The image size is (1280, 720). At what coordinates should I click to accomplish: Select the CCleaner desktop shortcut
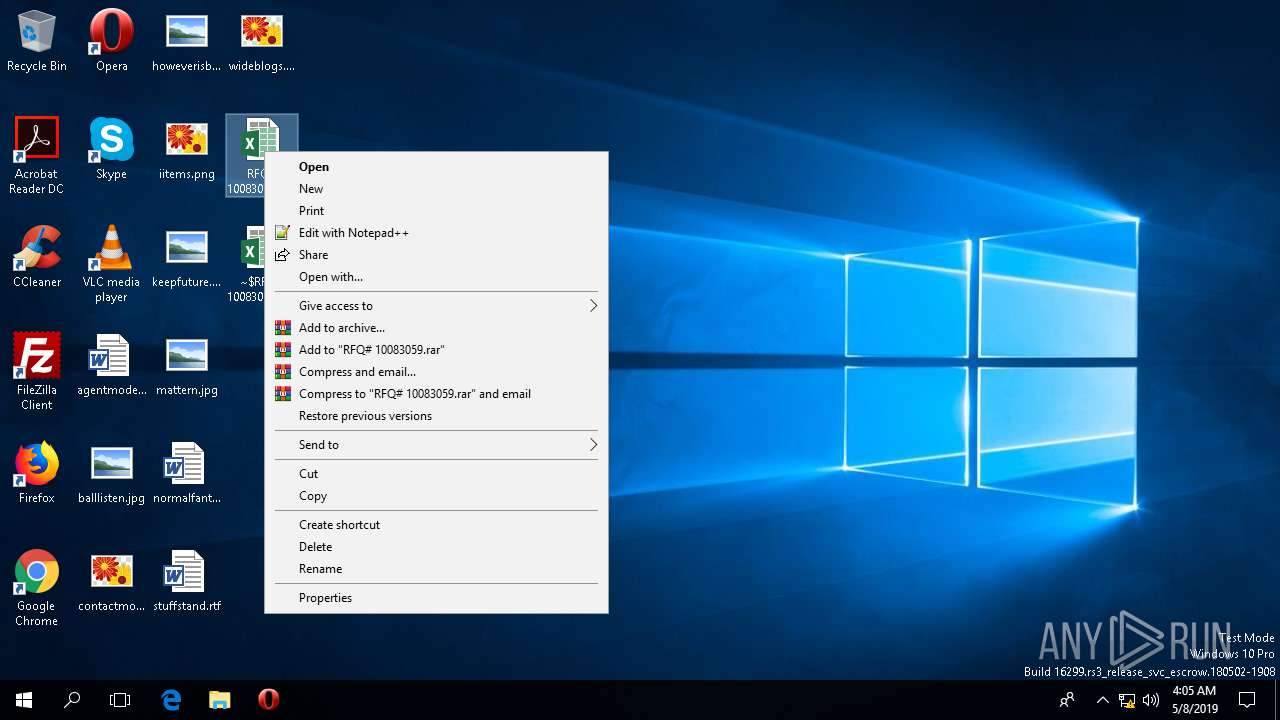point(37,257)
